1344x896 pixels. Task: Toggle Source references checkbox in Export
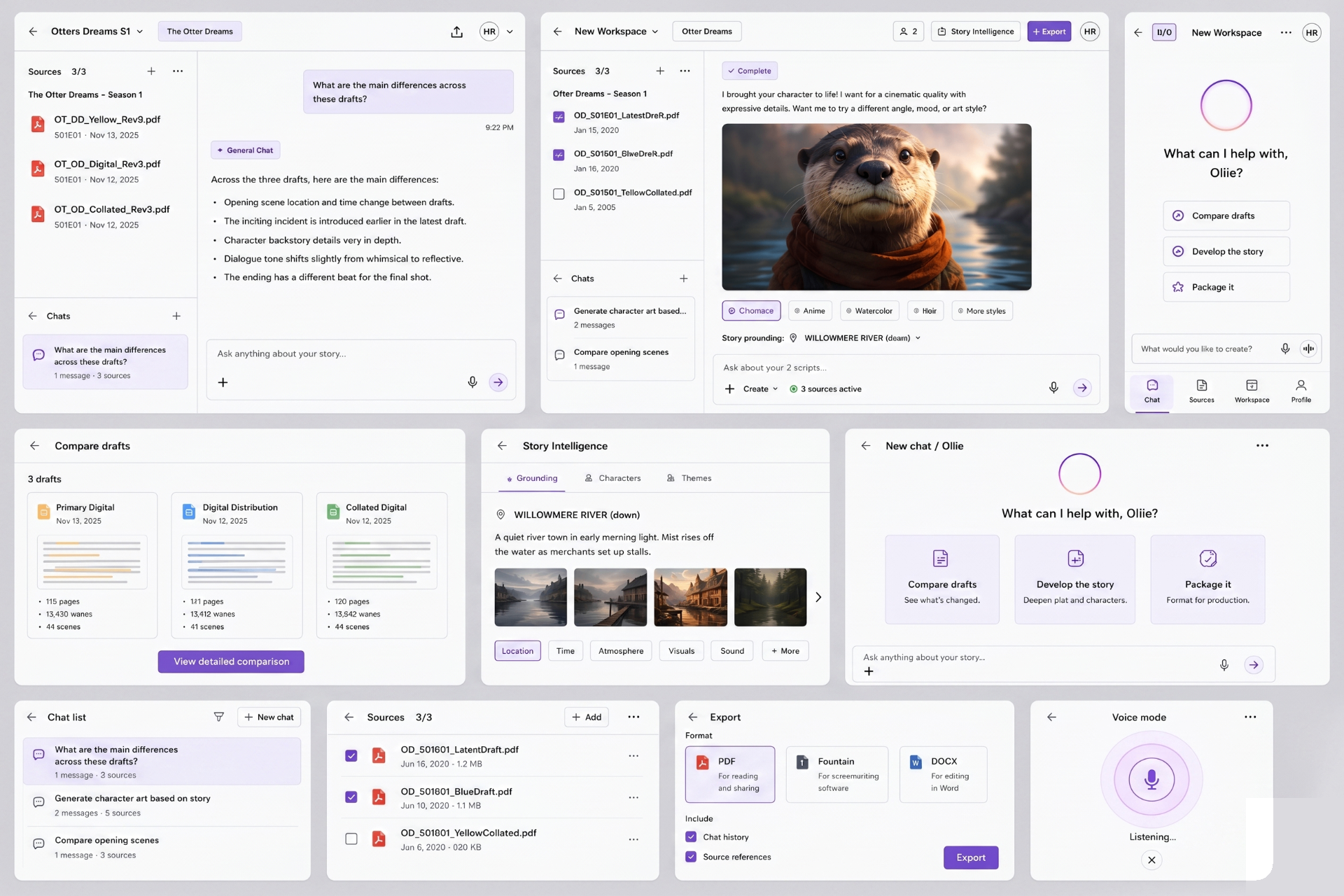tap(691, 857)
